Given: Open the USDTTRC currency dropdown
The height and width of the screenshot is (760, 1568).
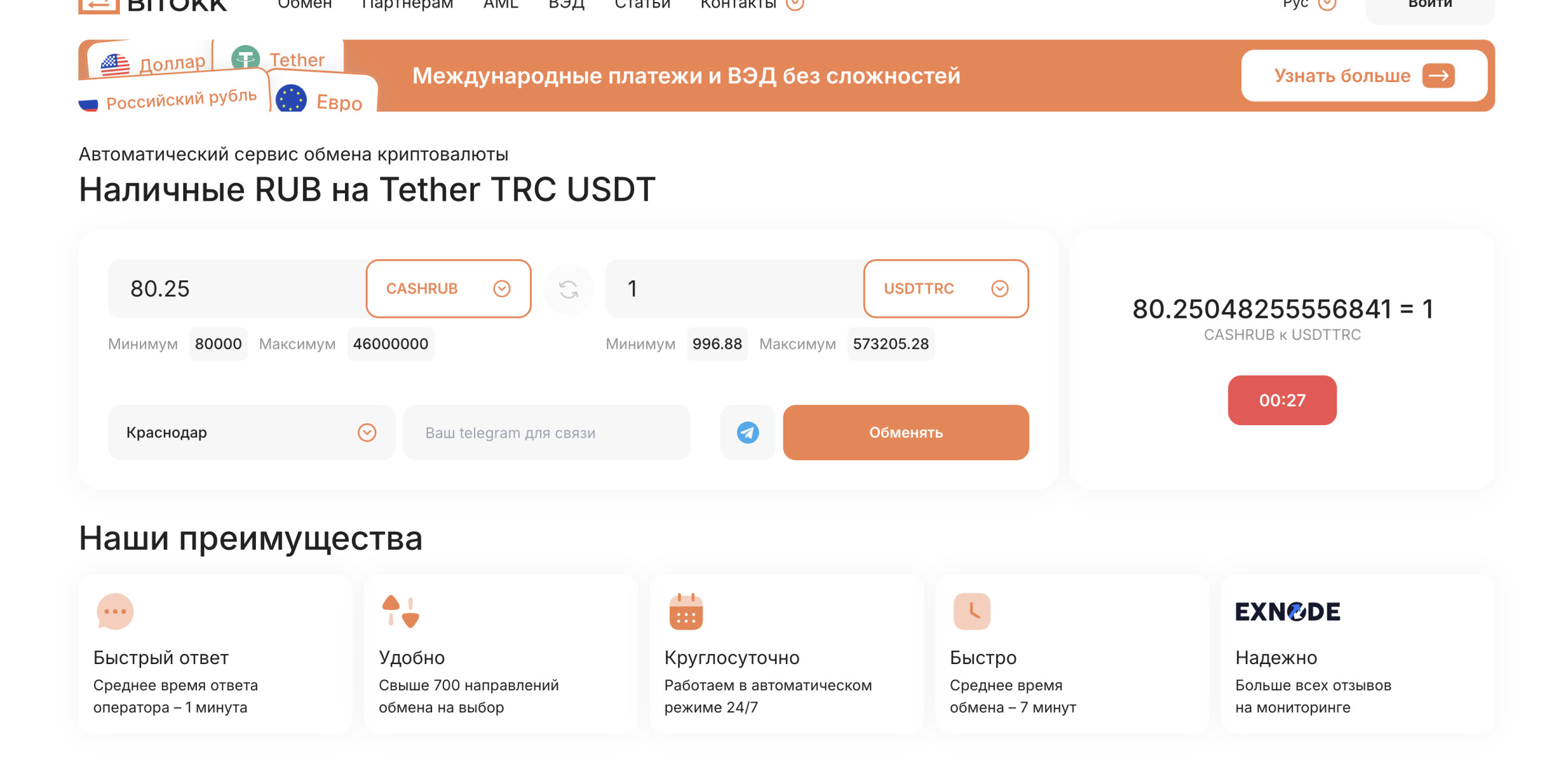Looking at the screenshot, I should click(946, 289).
